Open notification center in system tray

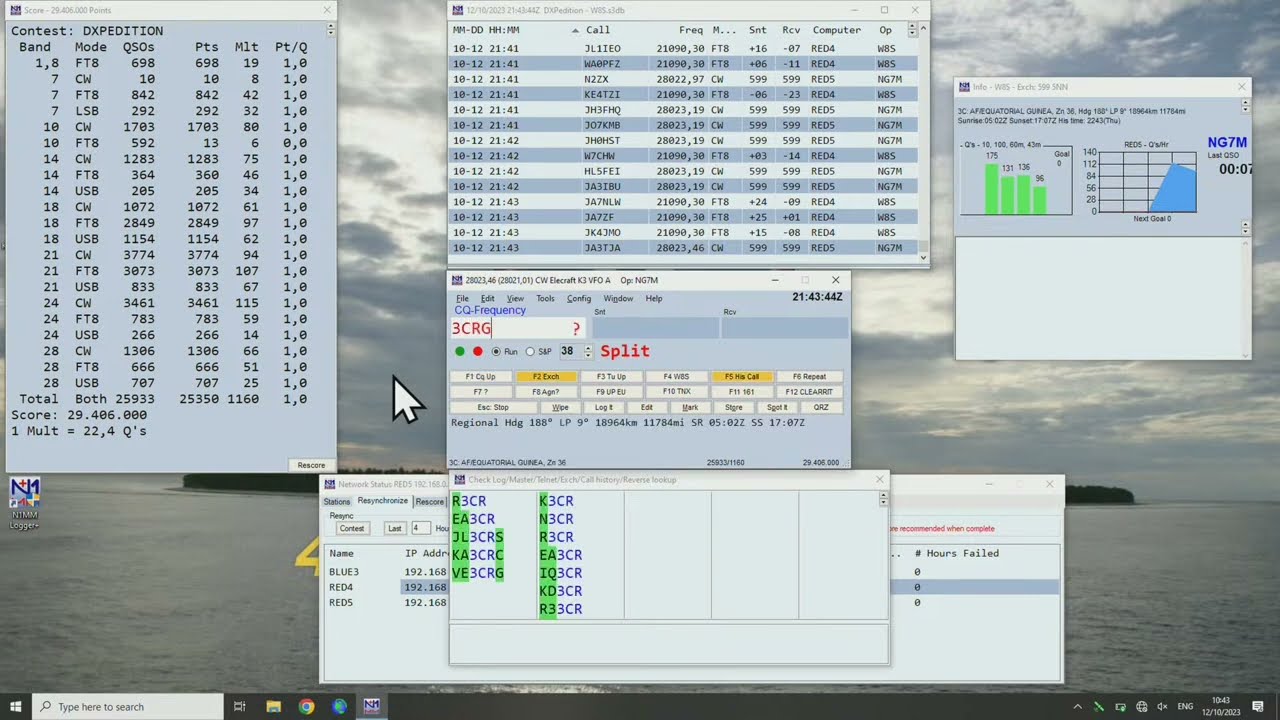pyautogui.click(x=1258, y=706)
